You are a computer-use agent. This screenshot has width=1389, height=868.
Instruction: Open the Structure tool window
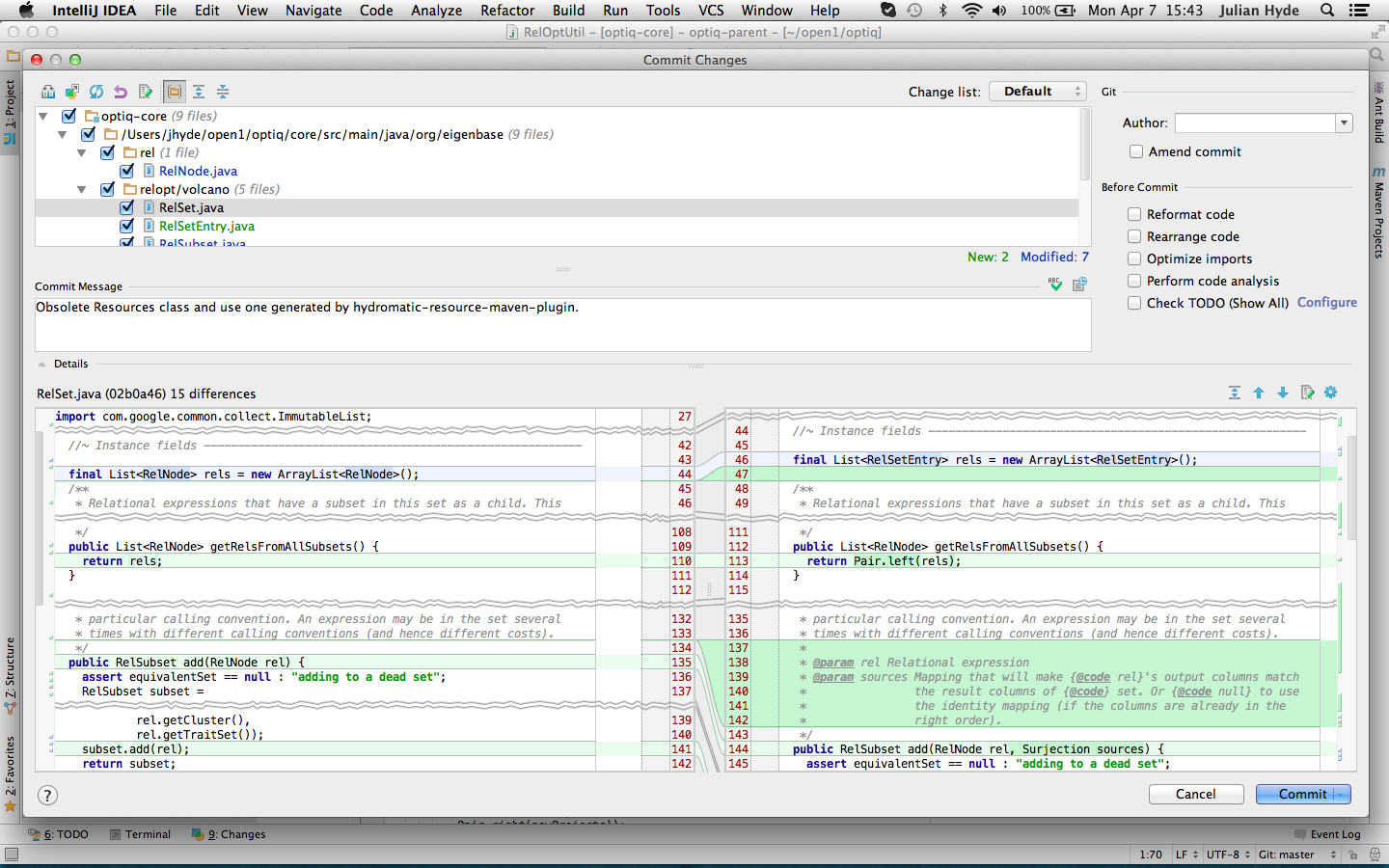coord(10,675)
